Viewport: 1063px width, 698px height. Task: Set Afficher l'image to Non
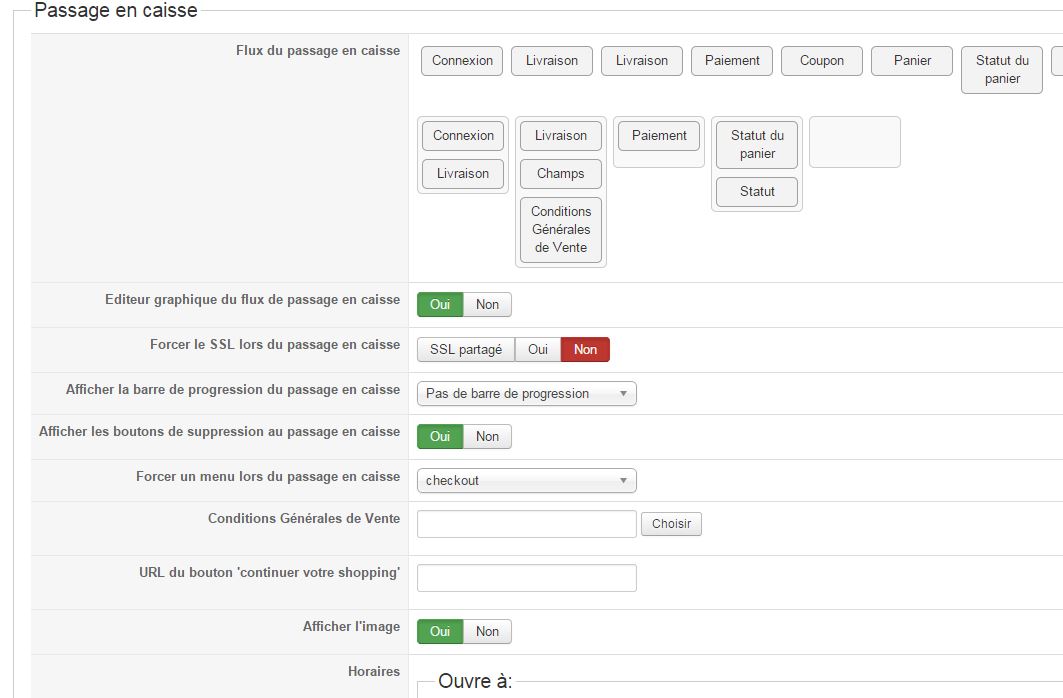point(487,632)
